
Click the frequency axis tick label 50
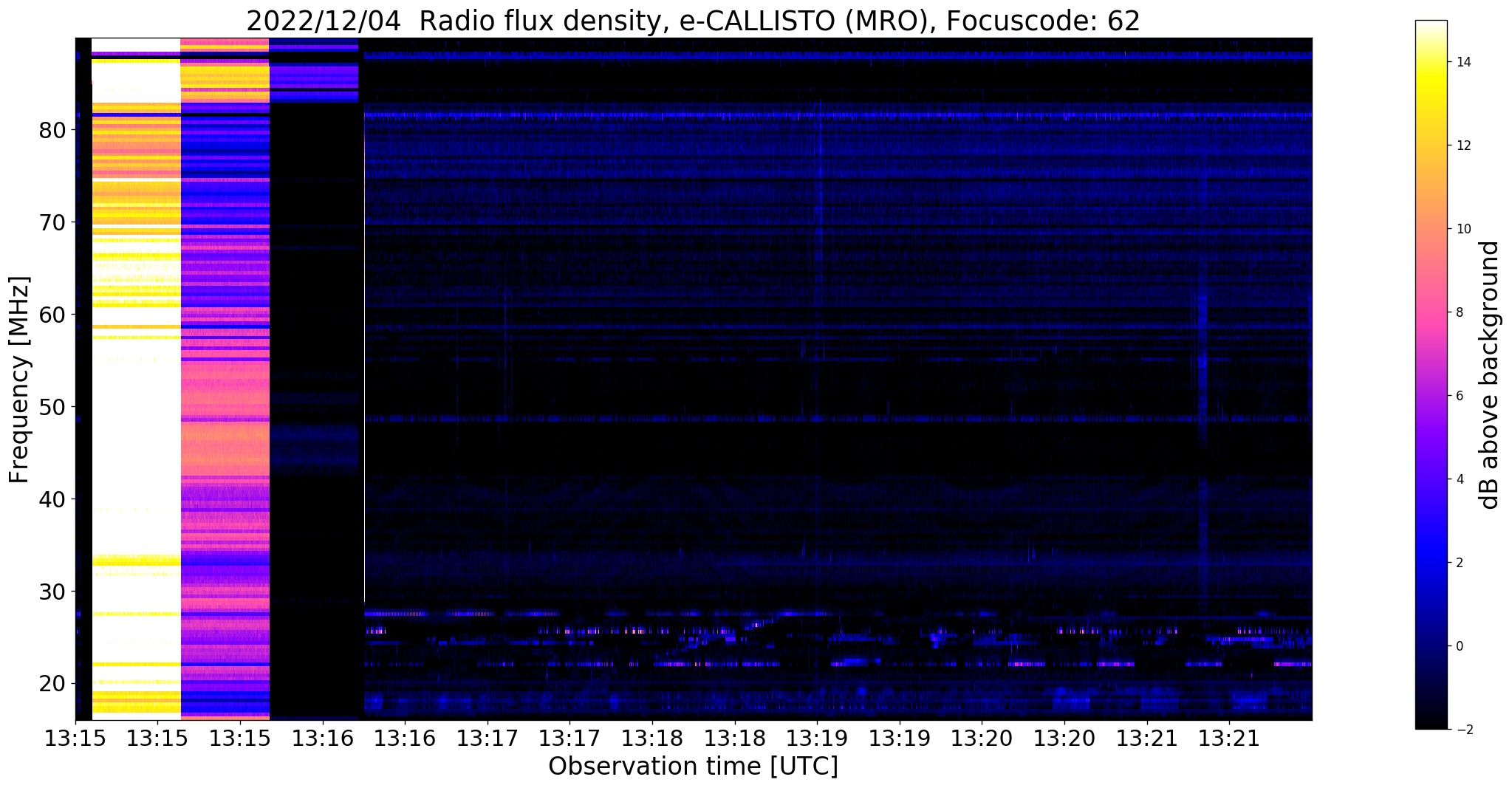53,407
